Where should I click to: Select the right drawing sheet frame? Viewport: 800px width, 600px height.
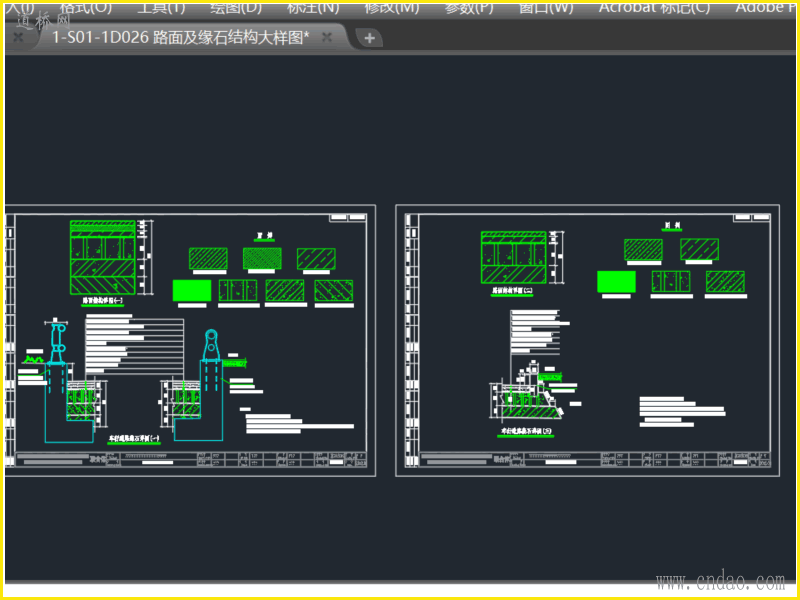click(587, 341)
